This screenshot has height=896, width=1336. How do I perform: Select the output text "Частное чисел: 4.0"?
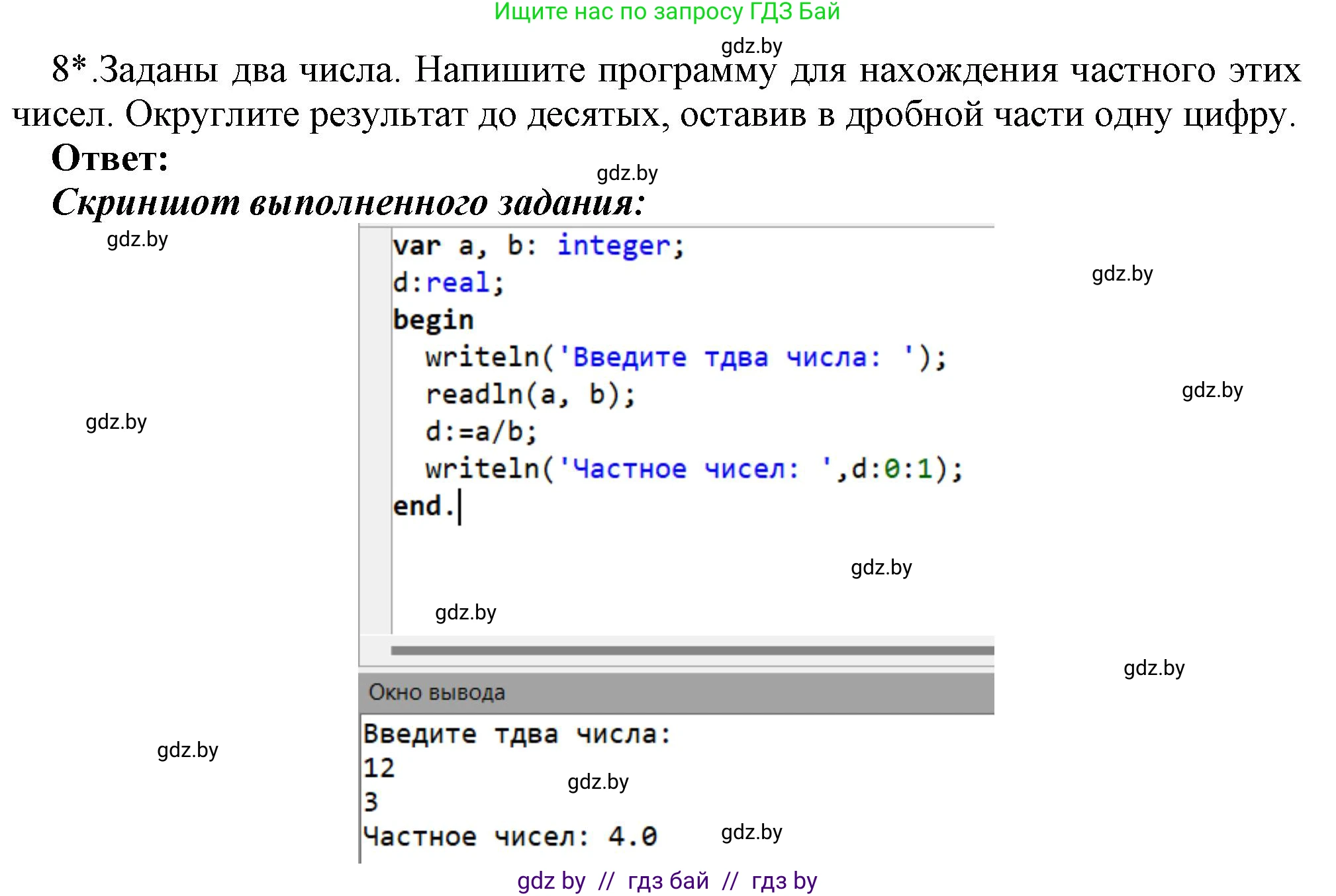point(510,835)
